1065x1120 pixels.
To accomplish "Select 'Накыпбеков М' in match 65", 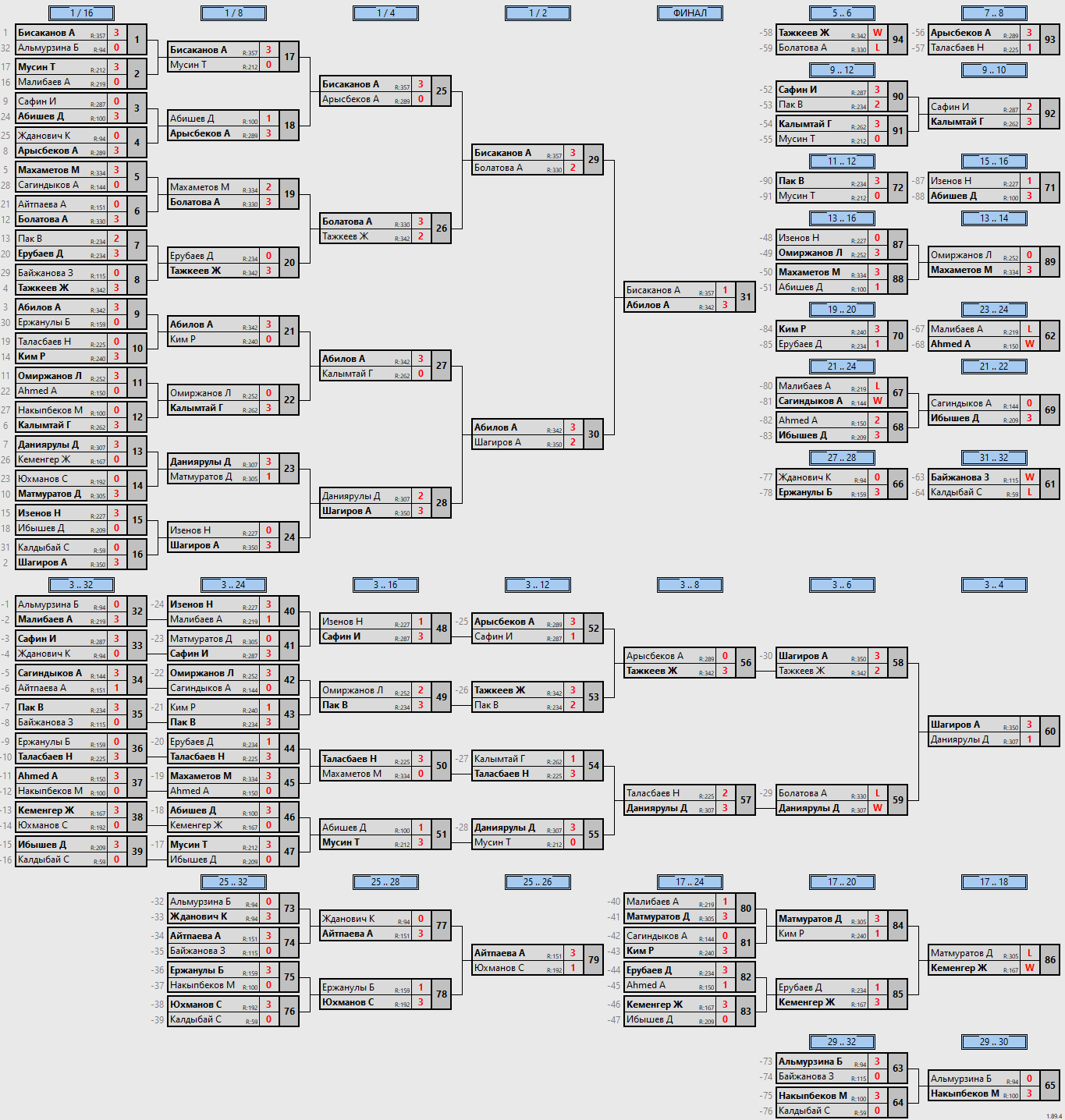I will (965, 1093).
